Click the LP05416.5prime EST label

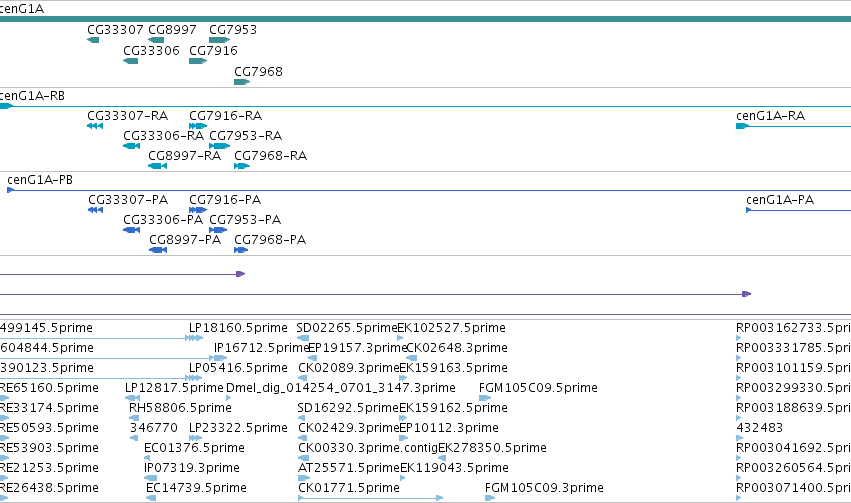[x=238, y=368]
